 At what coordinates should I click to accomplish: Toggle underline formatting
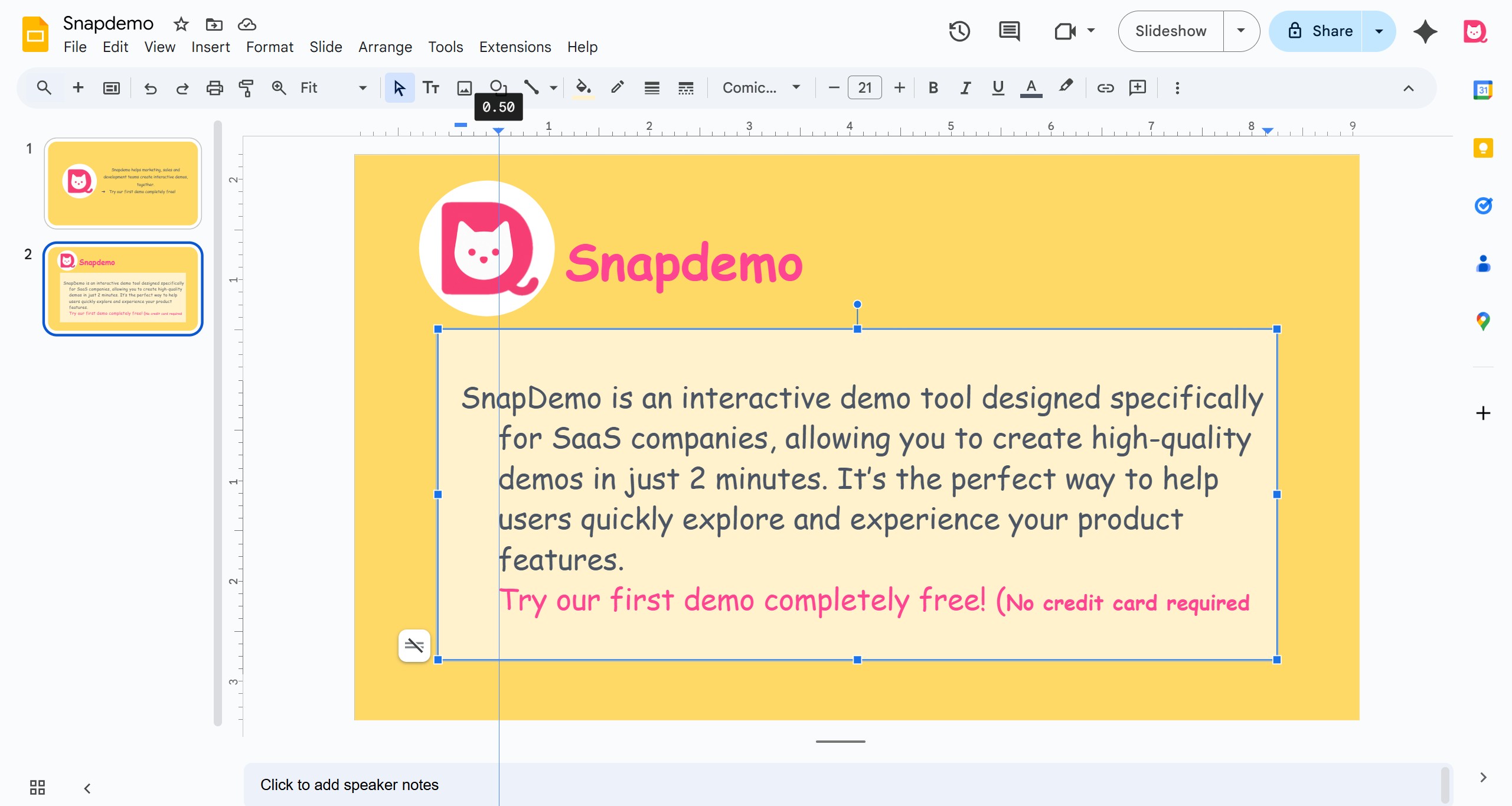[x=998, y=88]
